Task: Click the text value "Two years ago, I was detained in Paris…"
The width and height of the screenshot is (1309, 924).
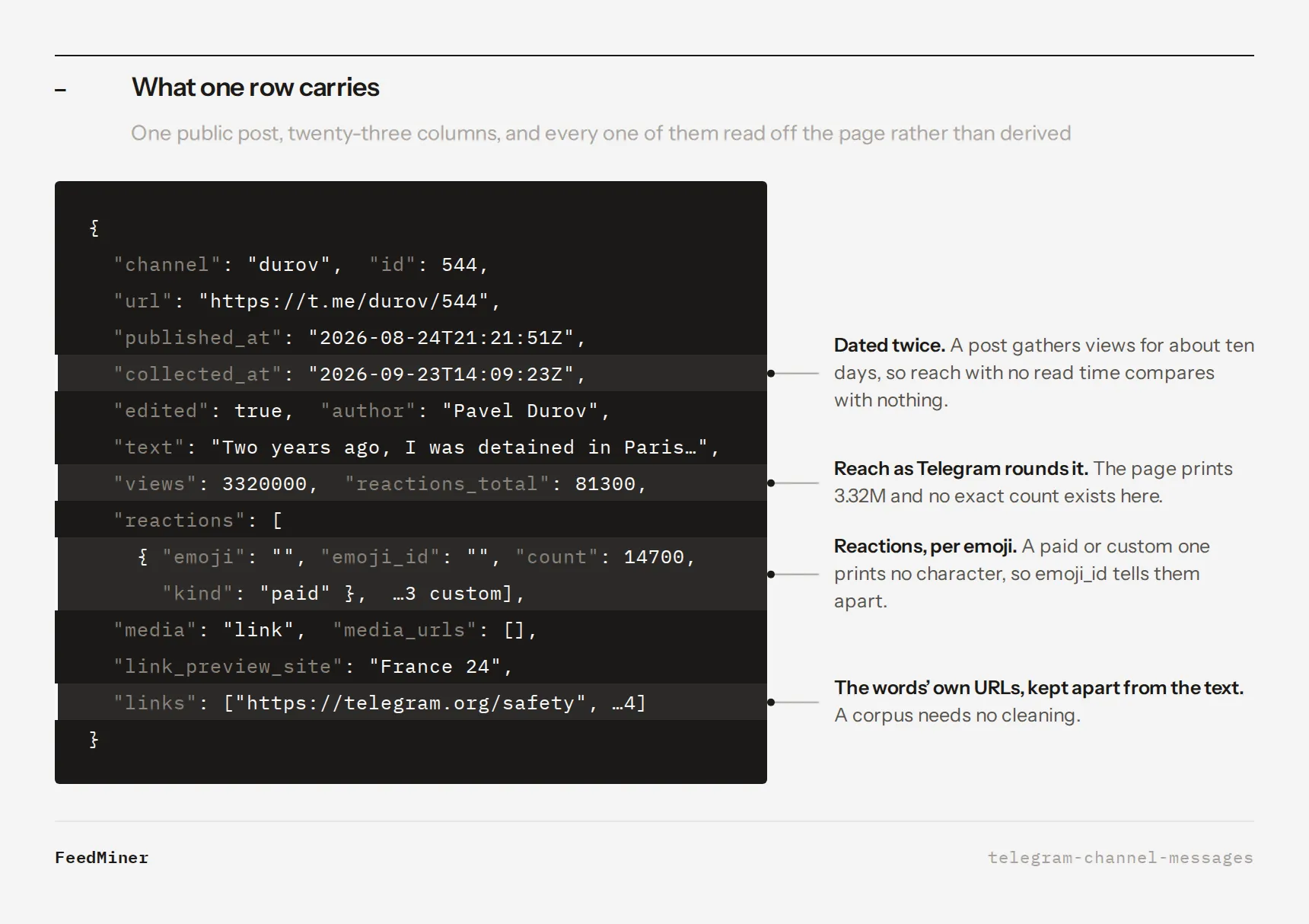Action: click(x=460, y=448)
